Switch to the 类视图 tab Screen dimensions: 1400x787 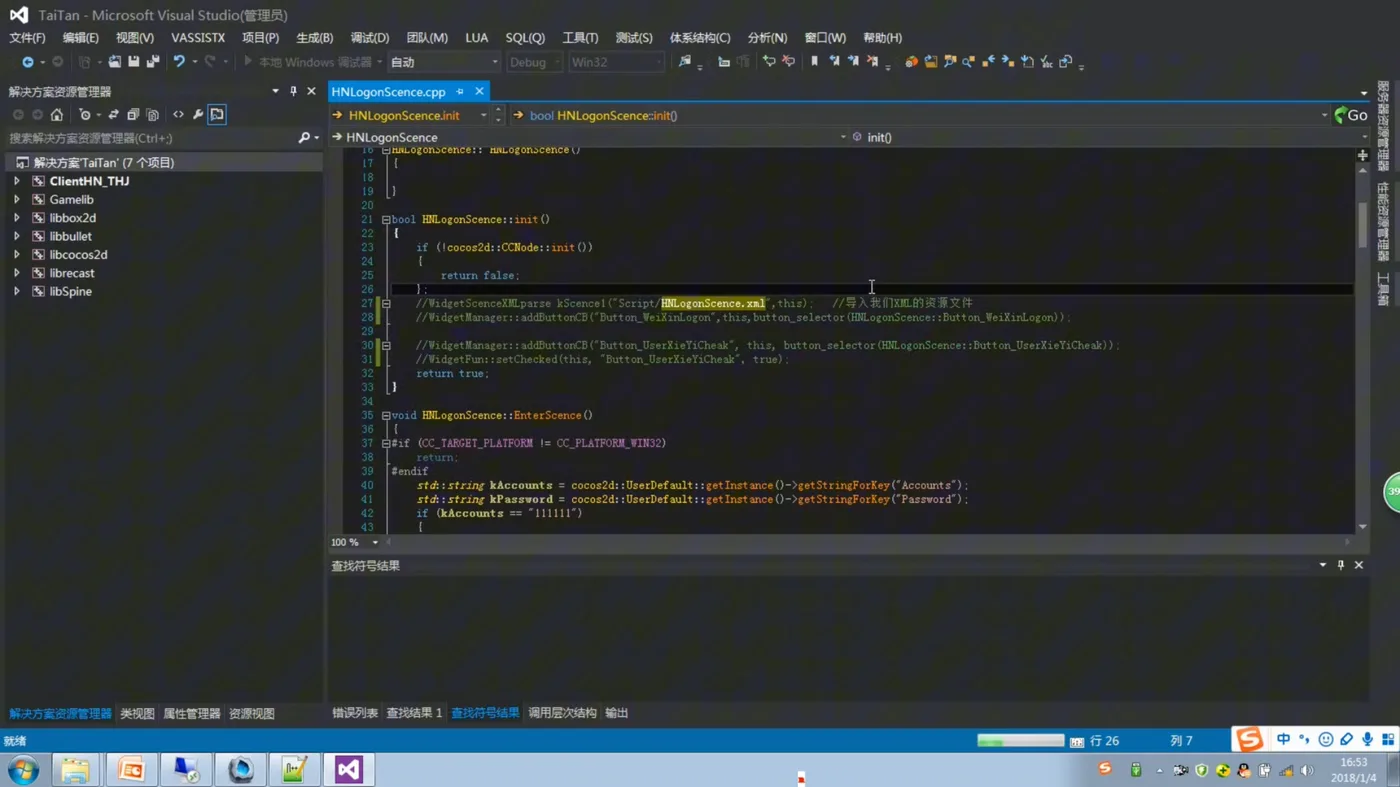[137, 714]
